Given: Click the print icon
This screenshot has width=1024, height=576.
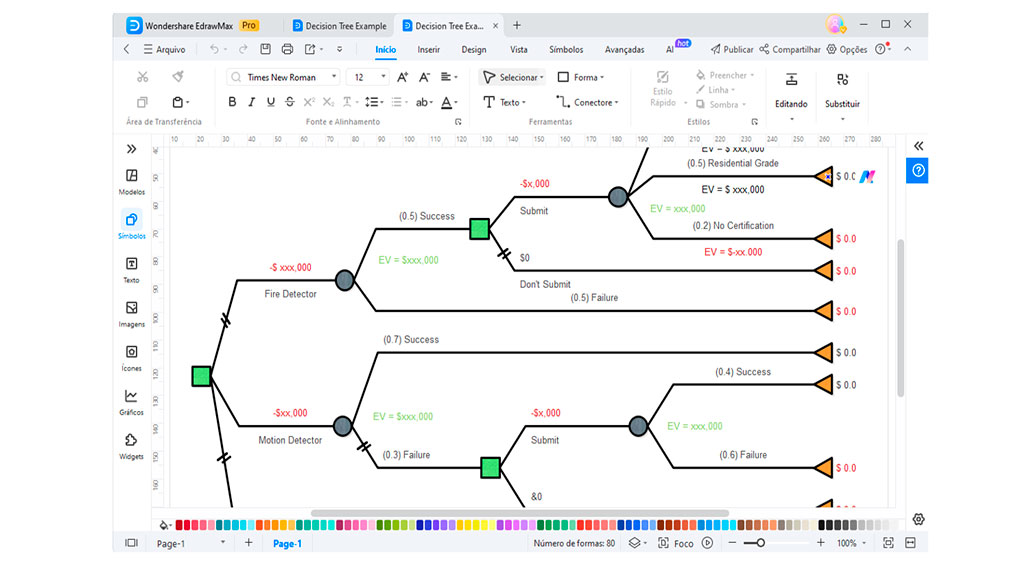Looking at the screenshot, I should [x=287, y=49].
